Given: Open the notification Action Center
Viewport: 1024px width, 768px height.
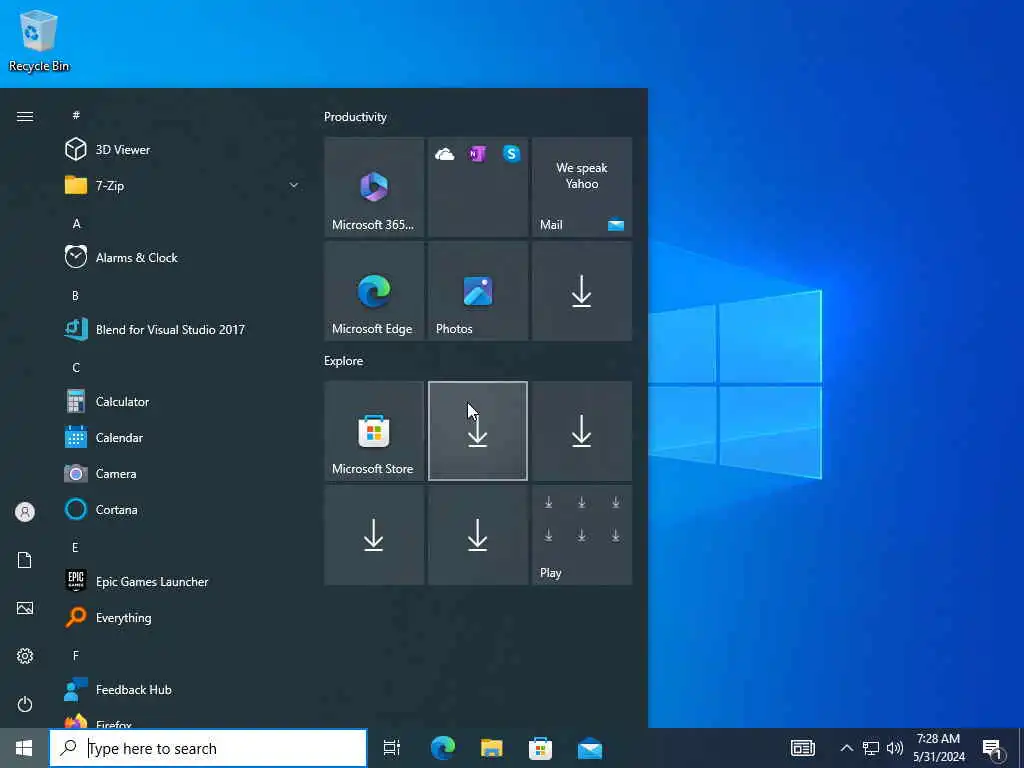Looking at the screenshot, I should click(x=993, y=748).
